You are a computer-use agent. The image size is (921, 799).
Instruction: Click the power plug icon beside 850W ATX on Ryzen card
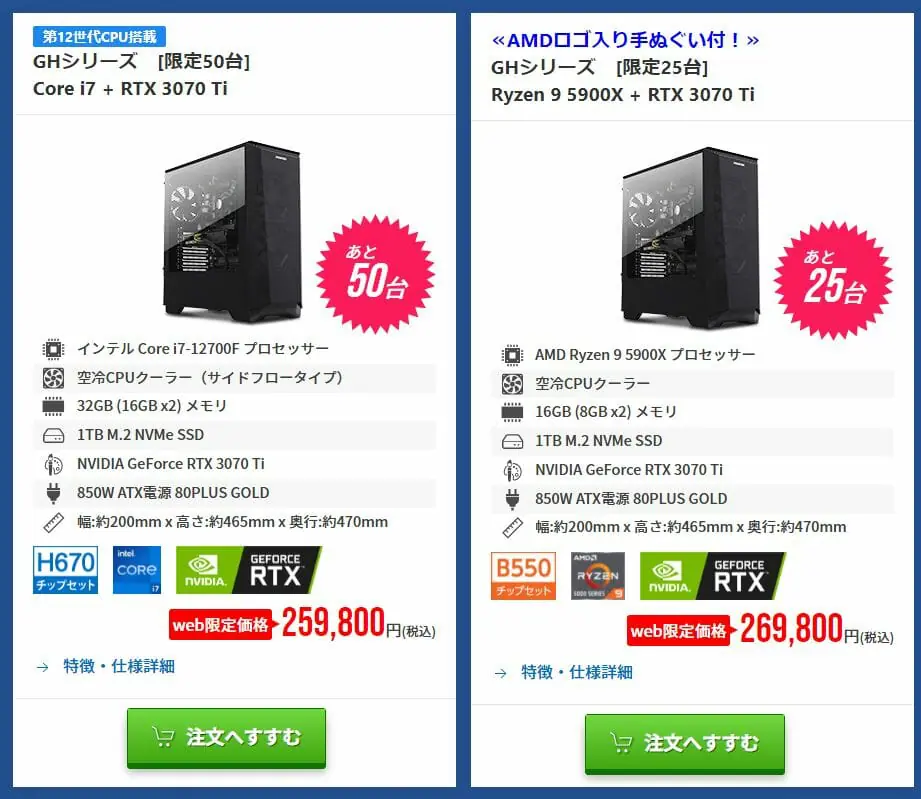pyautogui.click(x=512, y=499)
